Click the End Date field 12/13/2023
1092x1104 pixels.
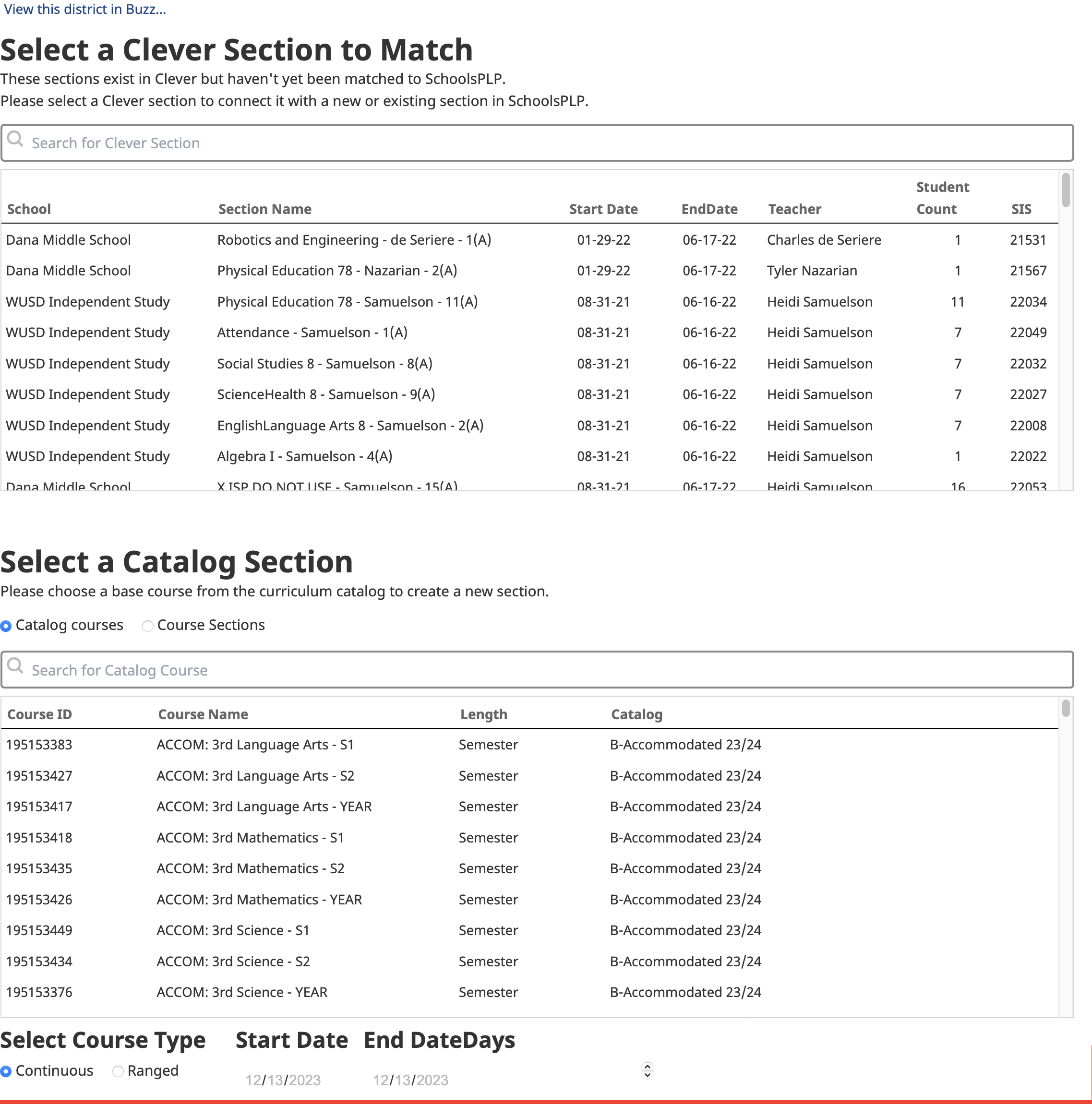(x=410, y=1080)
